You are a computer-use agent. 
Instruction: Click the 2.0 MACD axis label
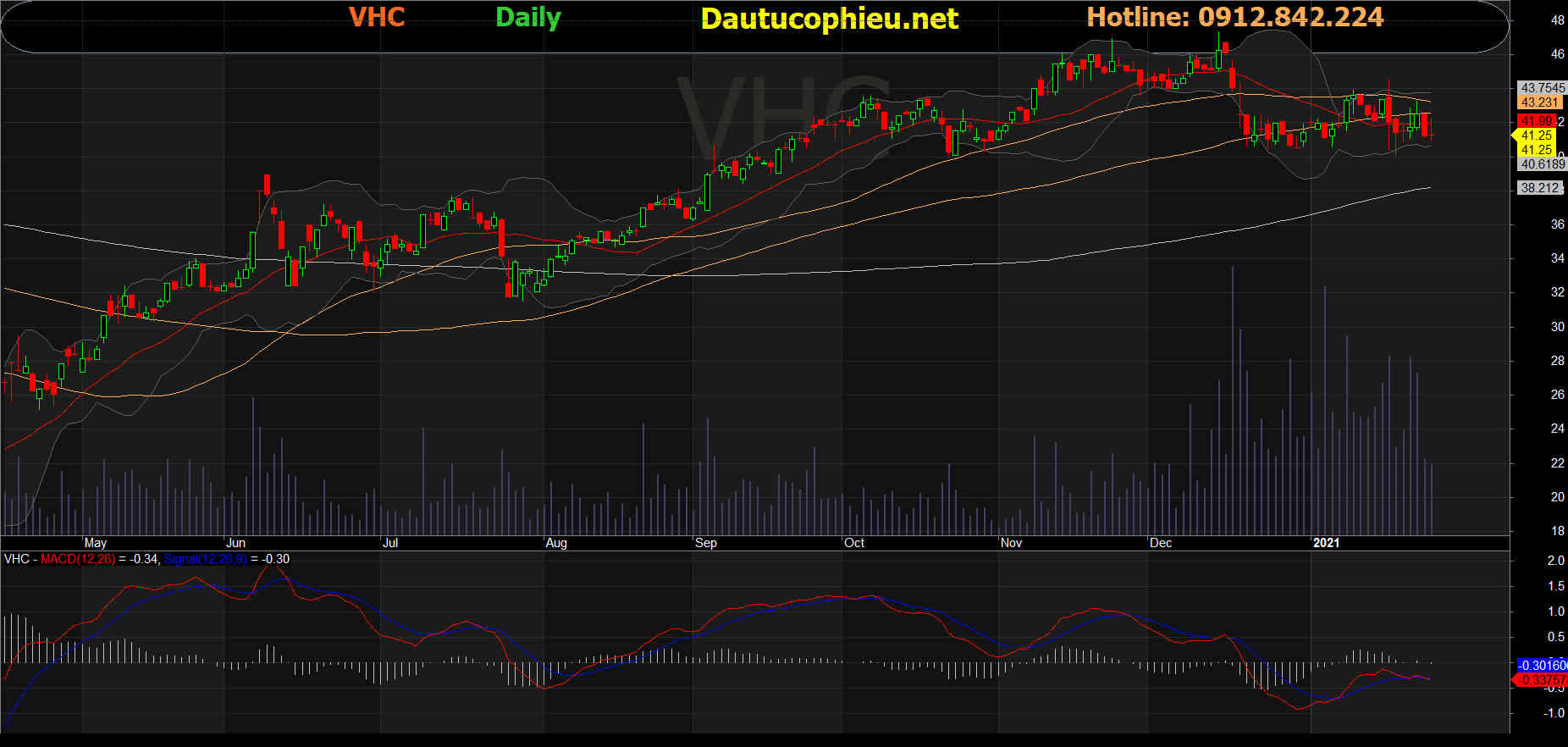[x=1555, y=561]
